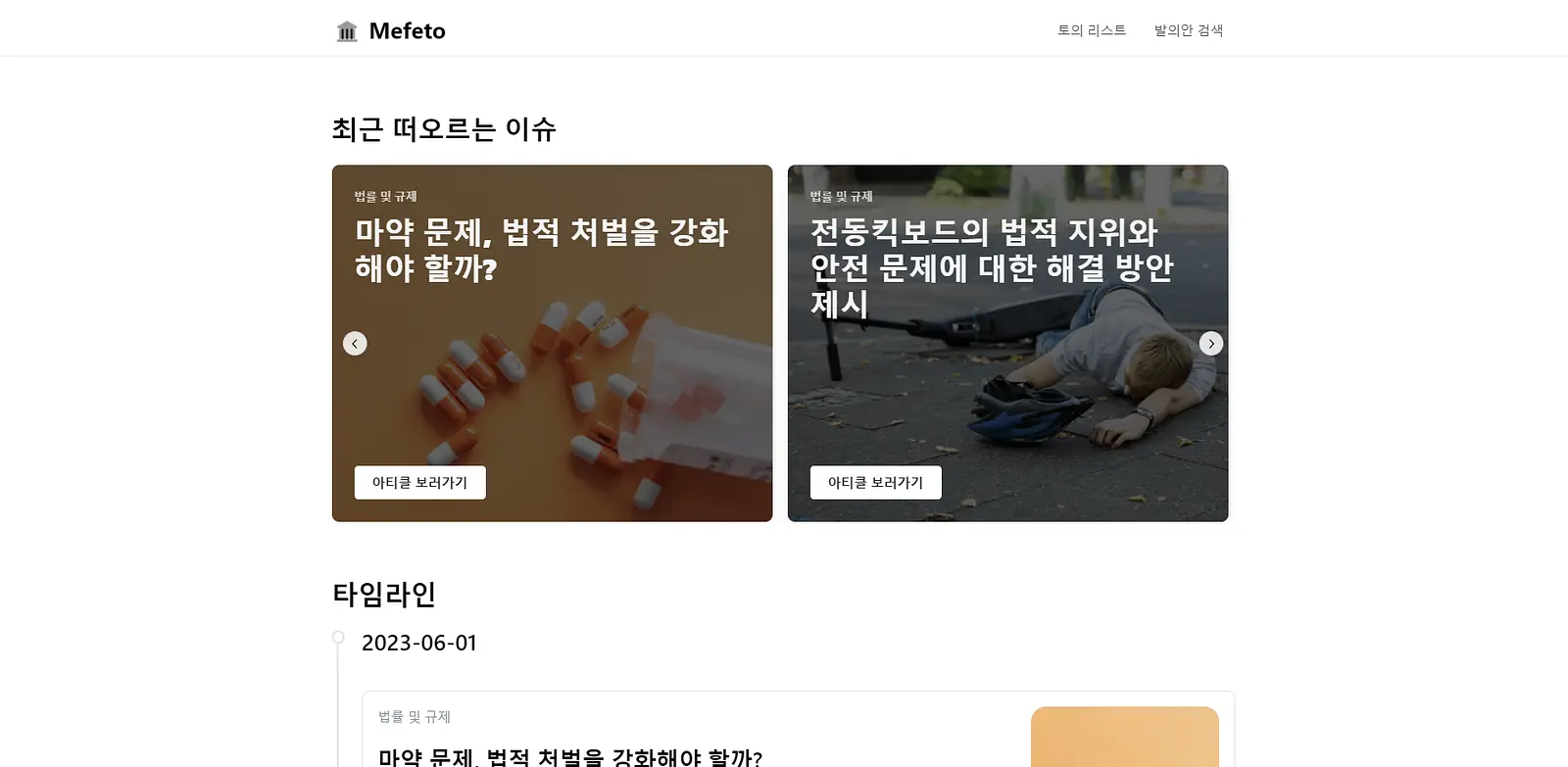Click the Mefeto building logo icon
The height and width of the screenshot is (767, 1568).
[347, 31]
